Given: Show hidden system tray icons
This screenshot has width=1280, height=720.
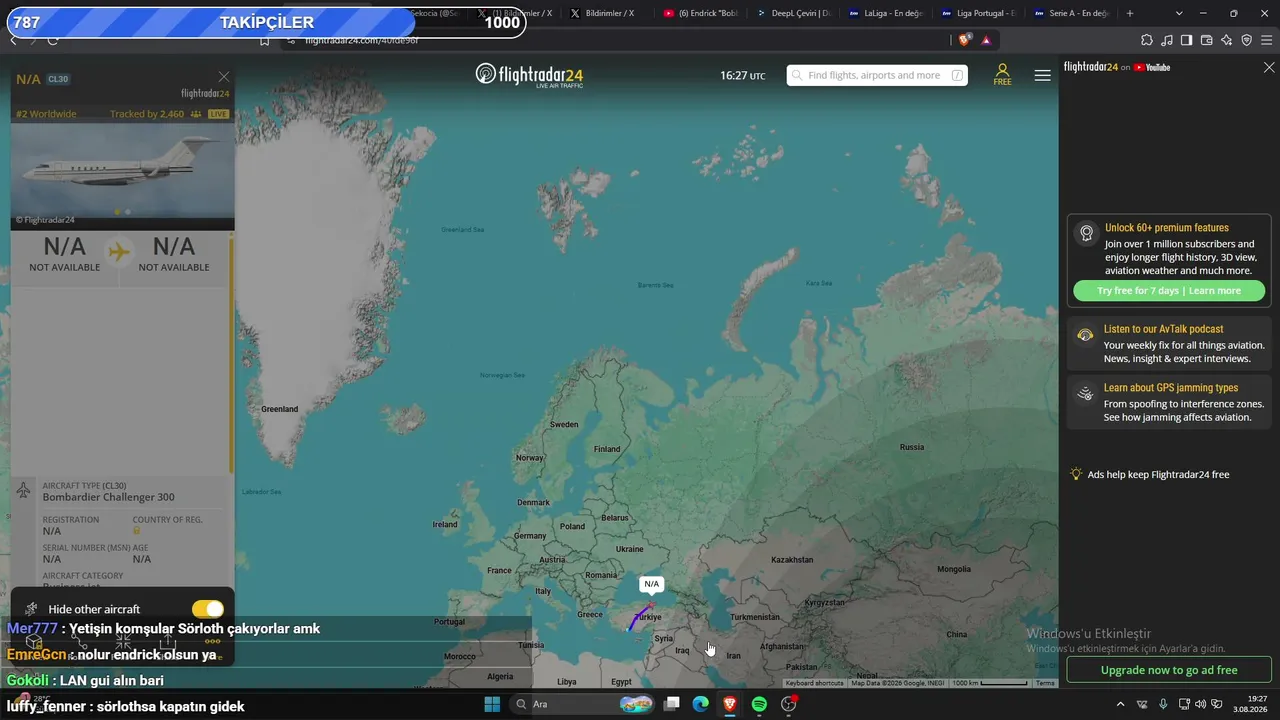Looking at the screenshot, I should click(x=1120, y=704).
